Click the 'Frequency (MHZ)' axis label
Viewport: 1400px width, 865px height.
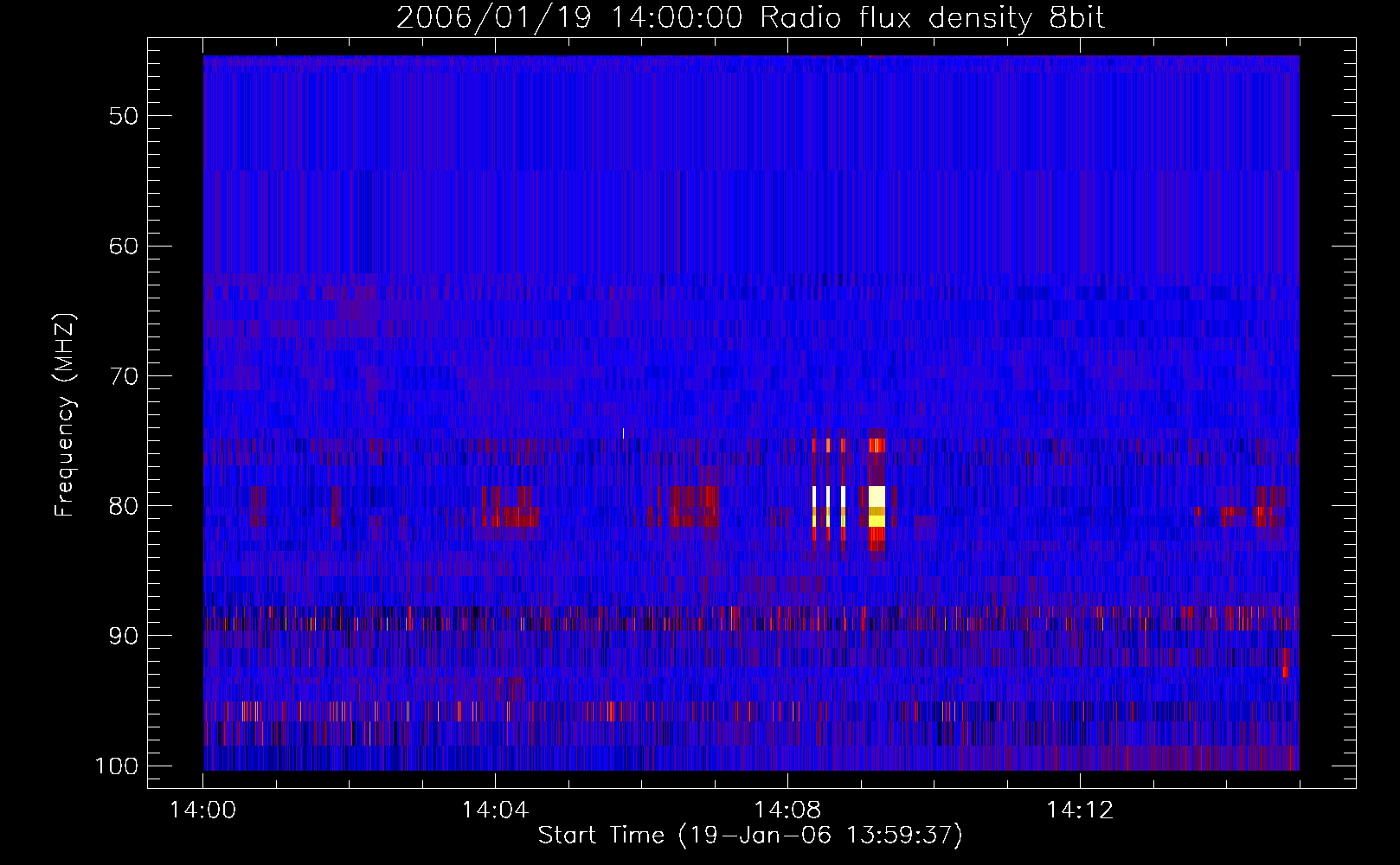65,415
